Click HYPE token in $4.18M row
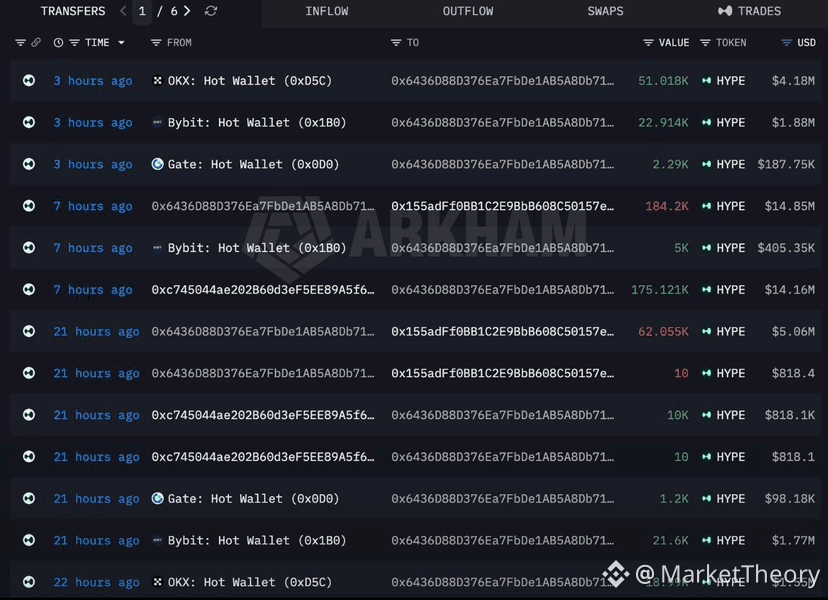828x600 pixels. coord(730,81)
